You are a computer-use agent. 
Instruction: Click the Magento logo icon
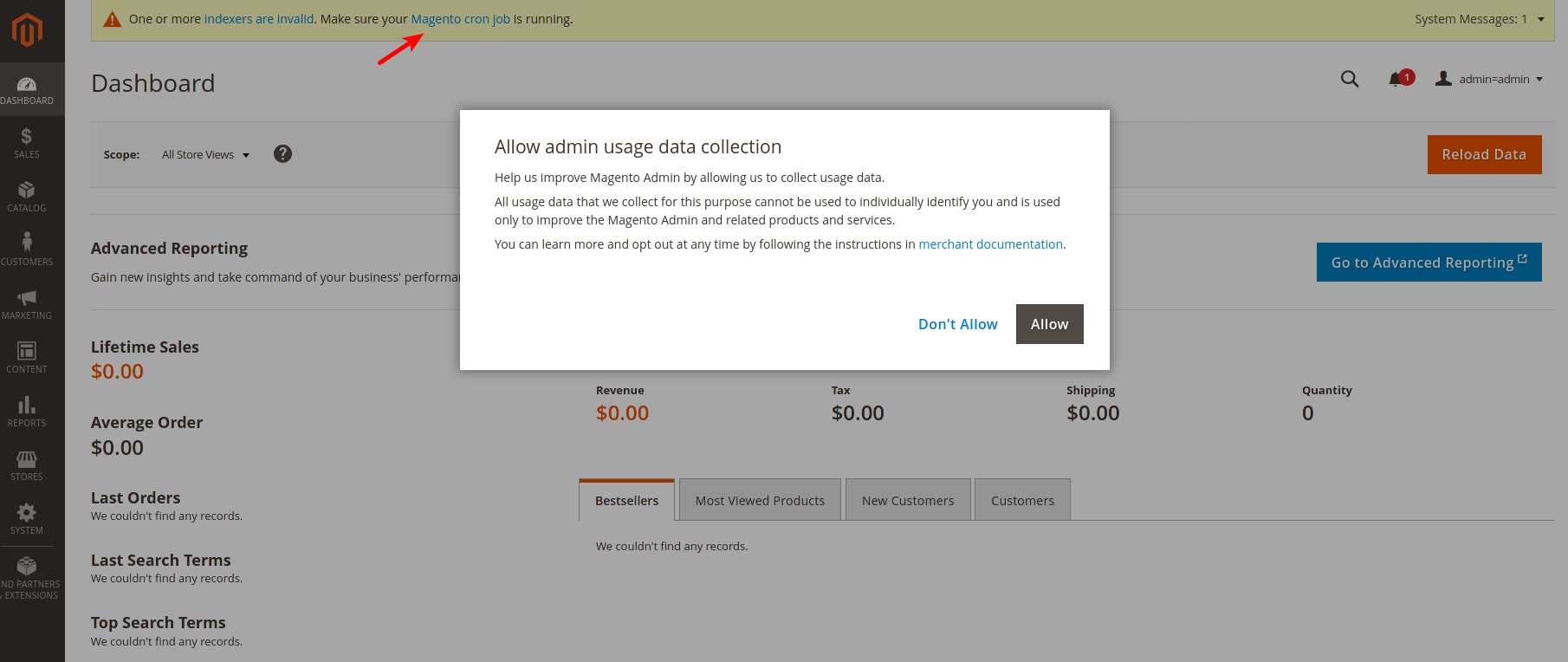pyautogui.click(x=27, y=30)
